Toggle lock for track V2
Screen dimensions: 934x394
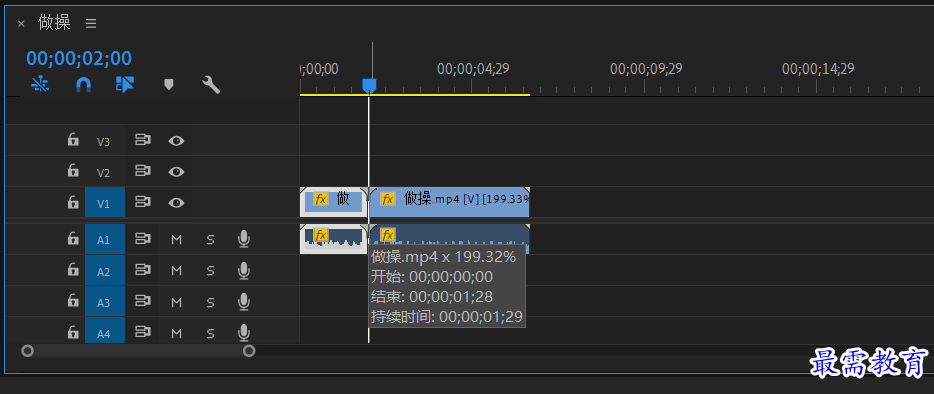point(73,171)
